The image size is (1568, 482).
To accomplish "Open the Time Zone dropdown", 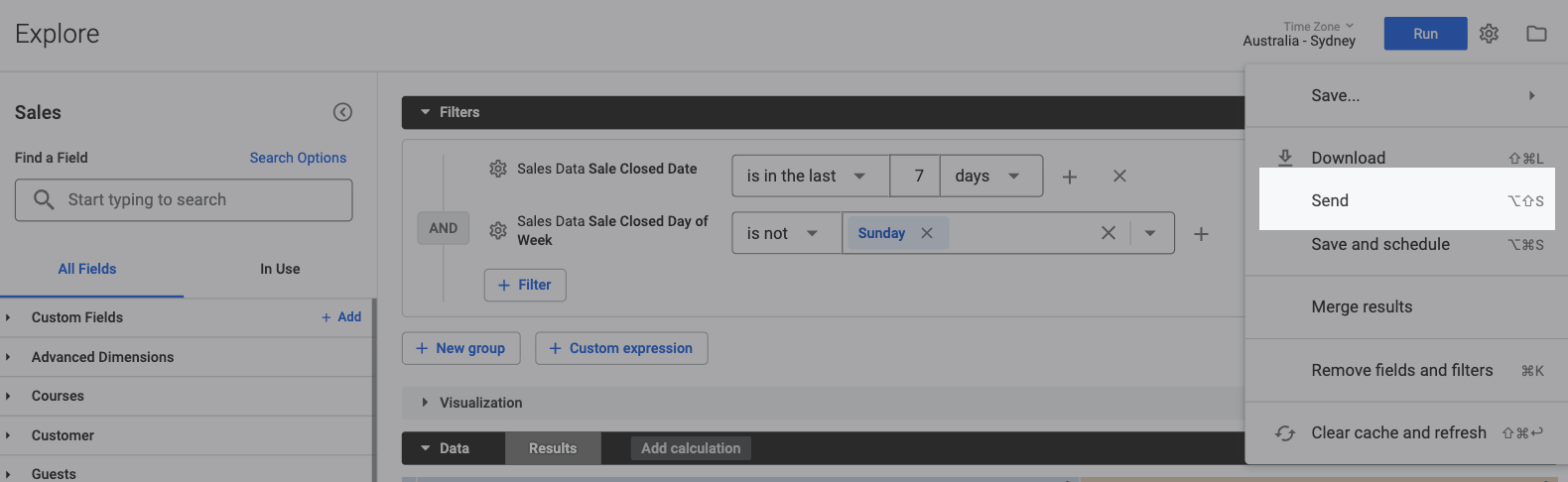I will point(1319,27).
